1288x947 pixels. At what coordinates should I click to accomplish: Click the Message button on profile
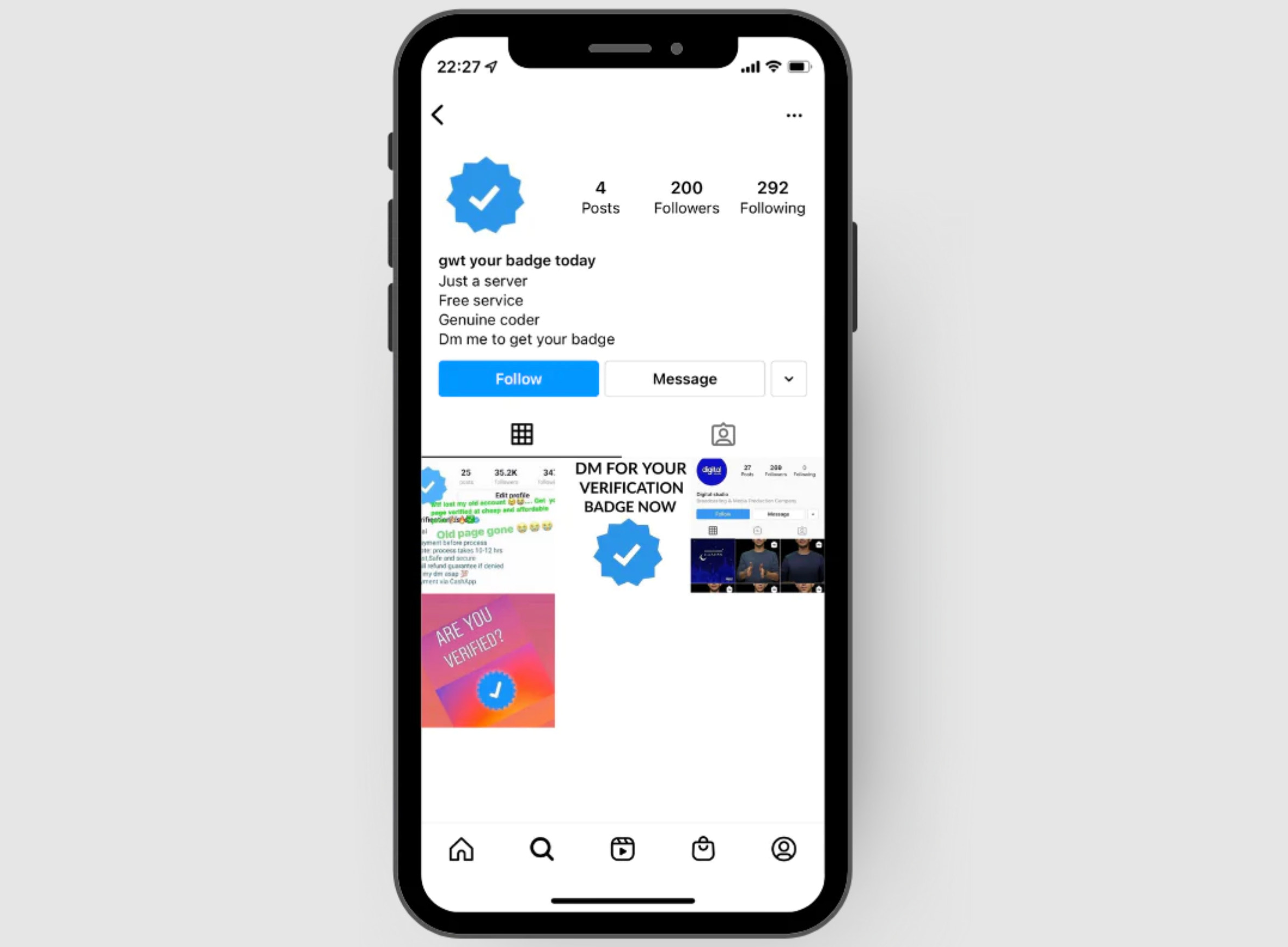coord(685,378)
